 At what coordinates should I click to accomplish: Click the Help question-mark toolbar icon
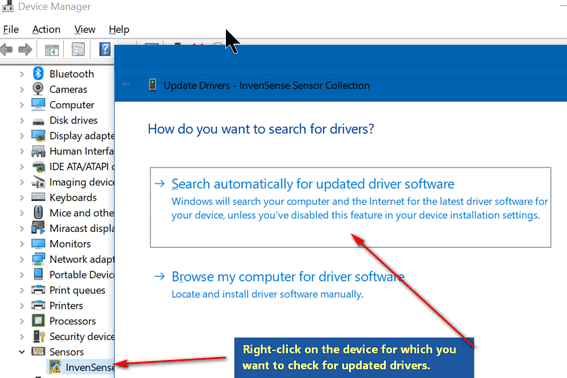pos(105,49)
